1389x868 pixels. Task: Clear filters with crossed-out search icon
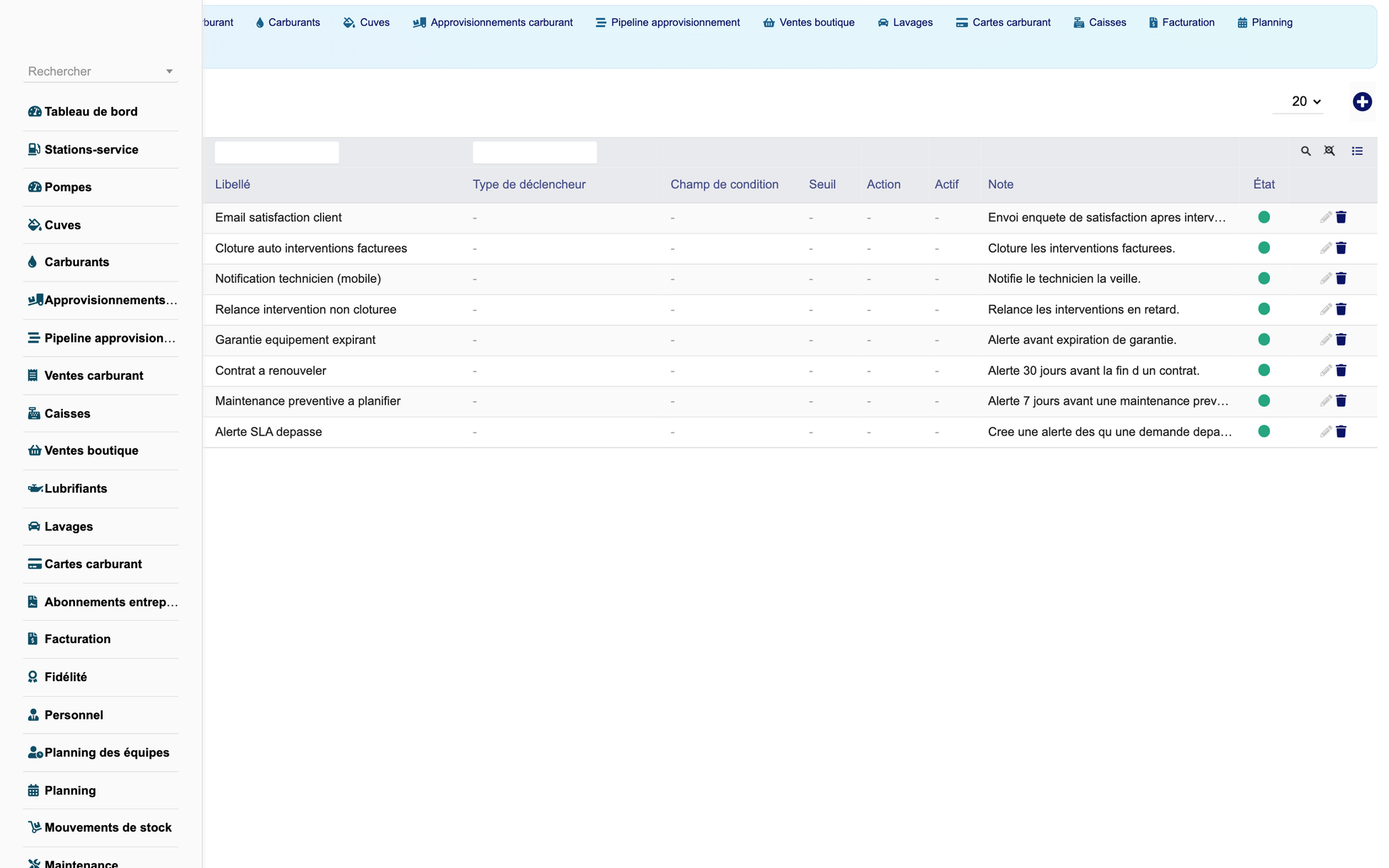tap(1329, 151)
